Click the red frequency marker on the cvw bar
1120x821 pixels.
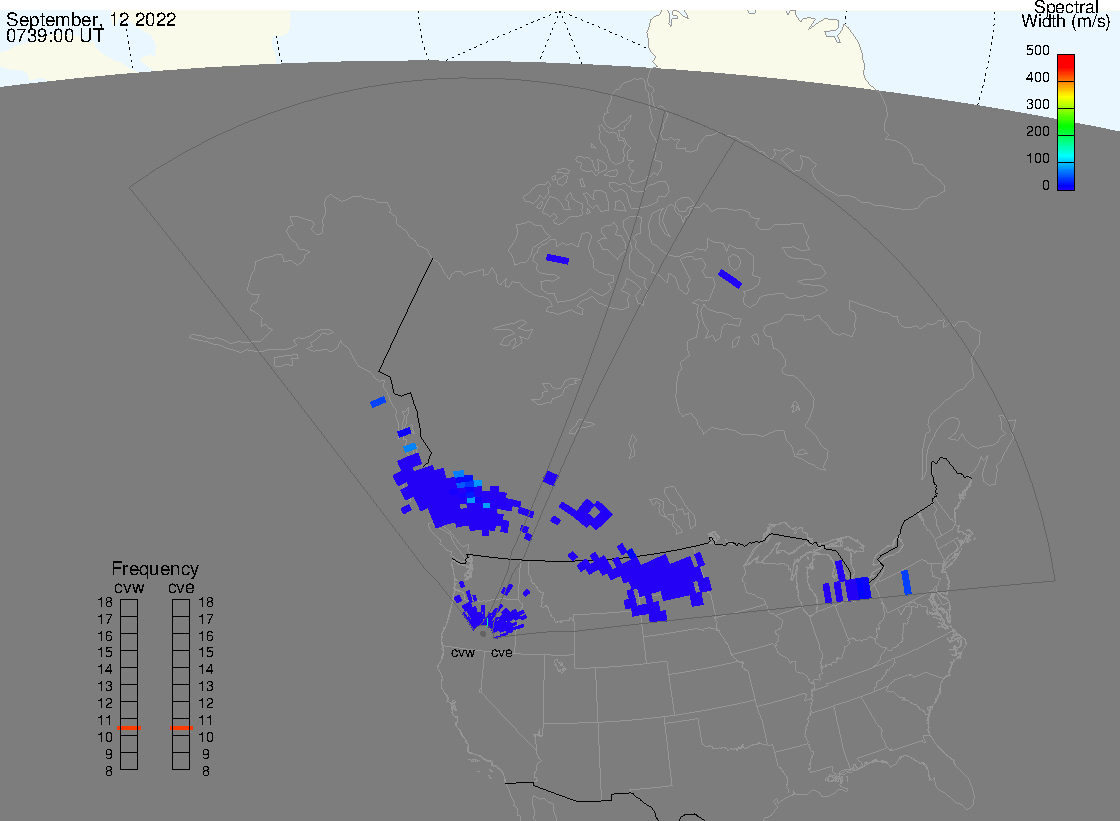[129, 728]
